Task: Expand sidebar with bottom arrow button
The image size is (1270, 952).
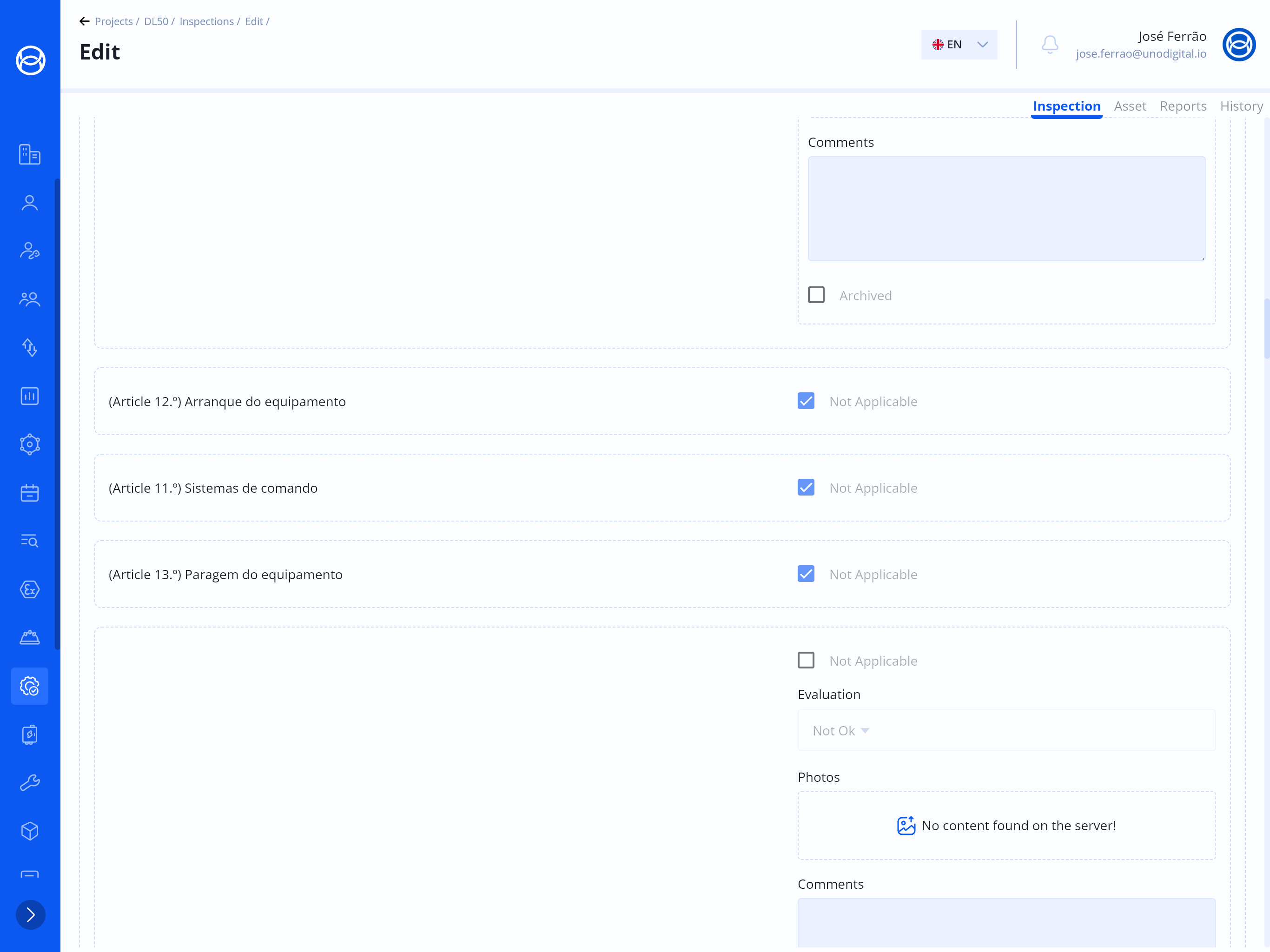Action: pos(30,915)
